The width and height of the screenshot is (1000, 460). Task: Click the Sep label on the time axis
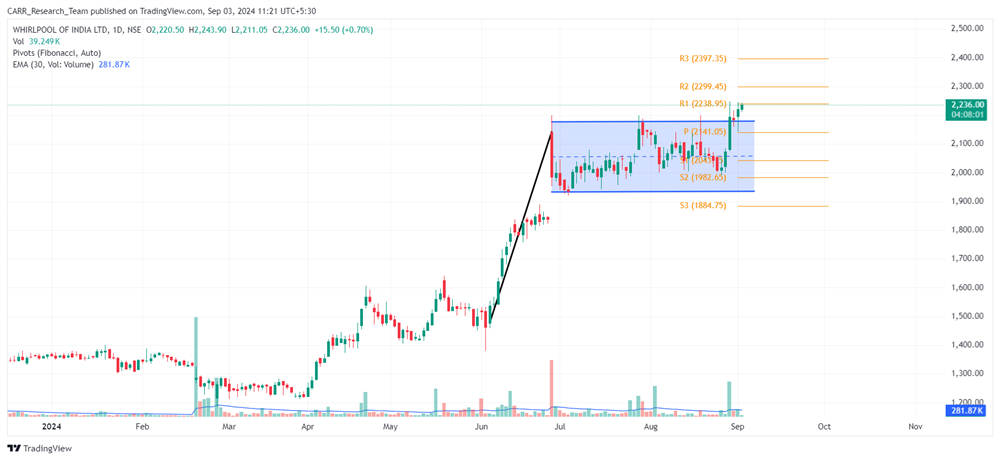pyautogui.click(x=737, y=426)
